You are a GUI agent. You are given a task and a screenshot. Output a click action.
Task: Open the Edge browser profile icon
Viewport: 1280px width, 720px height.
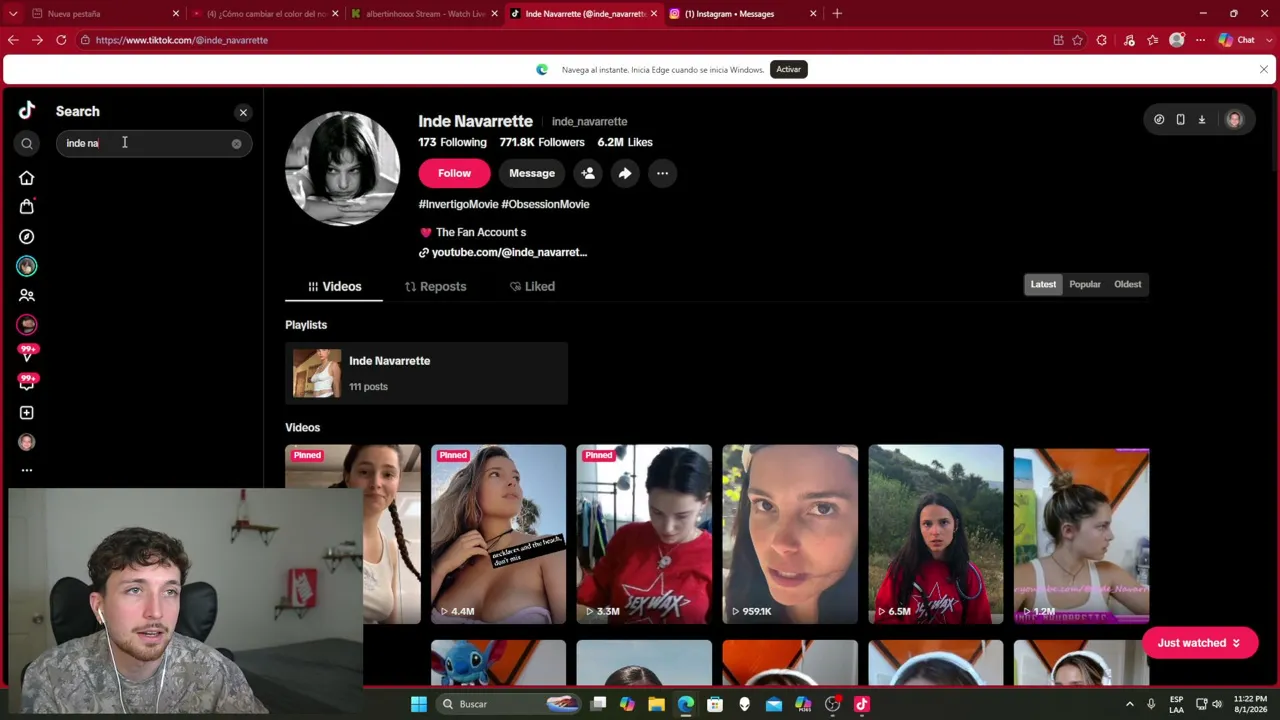pyautogui.click(x=1177, y=40)
